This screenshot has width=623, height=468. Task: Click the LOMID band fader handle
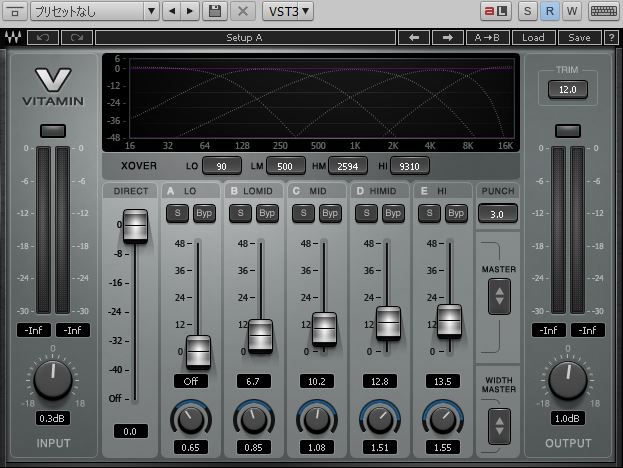click(261, 336)
